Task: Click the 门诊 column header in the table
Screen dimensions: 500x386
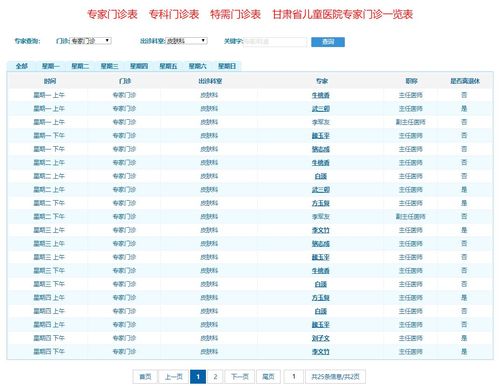Action: click(x=125, y=81)
